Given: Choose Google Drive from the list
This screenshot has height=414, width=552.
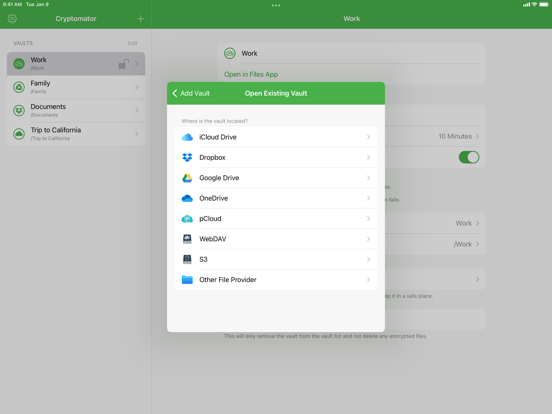Looking at the screenshot, I should tap(276, 178).
